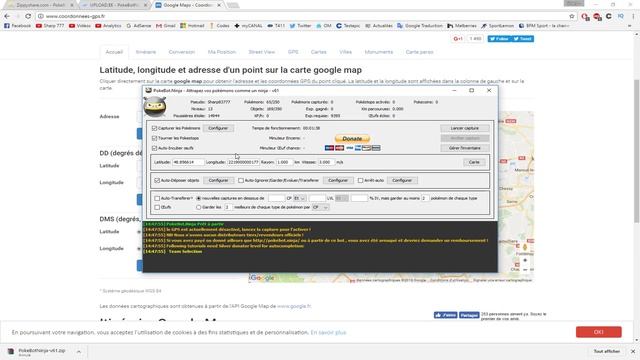This screenshot has height=360, width=640.
Task: Open the Conversion tab
Action: click(x=182, y=52)
